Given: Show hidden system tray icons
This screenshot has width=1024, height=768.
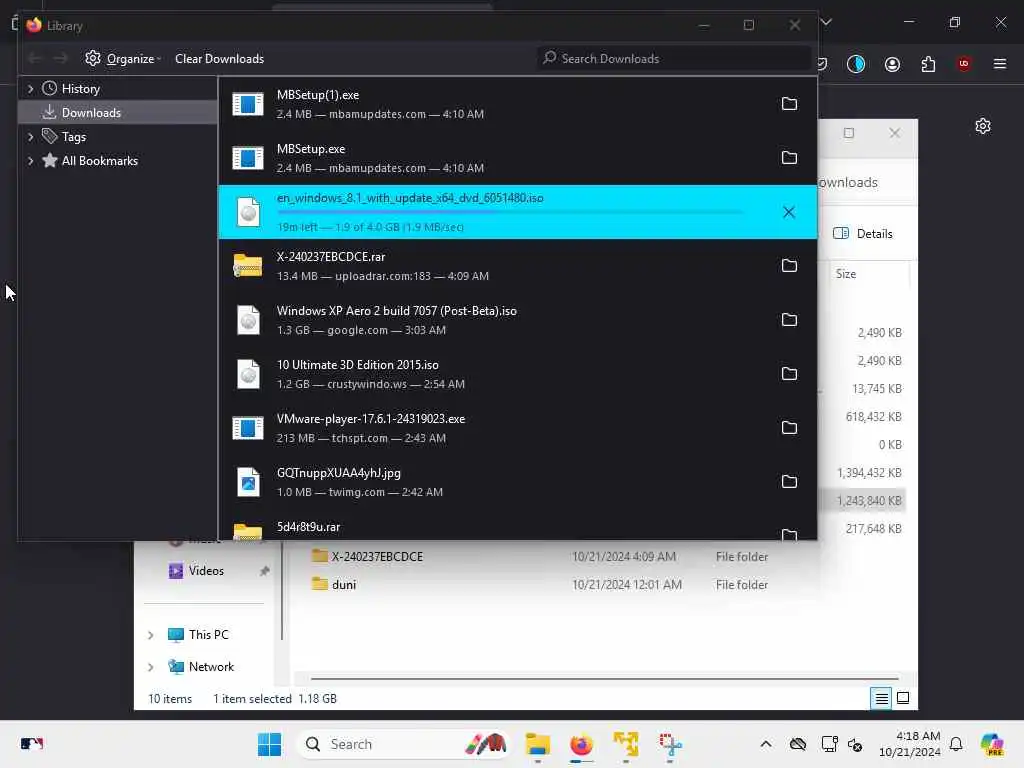Looking at the screenshot, I should click(x=766, y=744).
